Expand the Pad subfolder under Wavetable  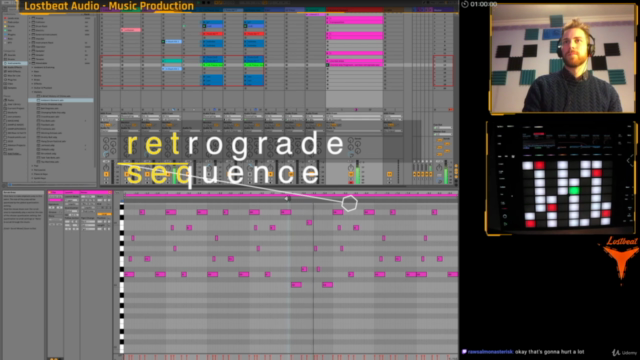pos(32,166)
